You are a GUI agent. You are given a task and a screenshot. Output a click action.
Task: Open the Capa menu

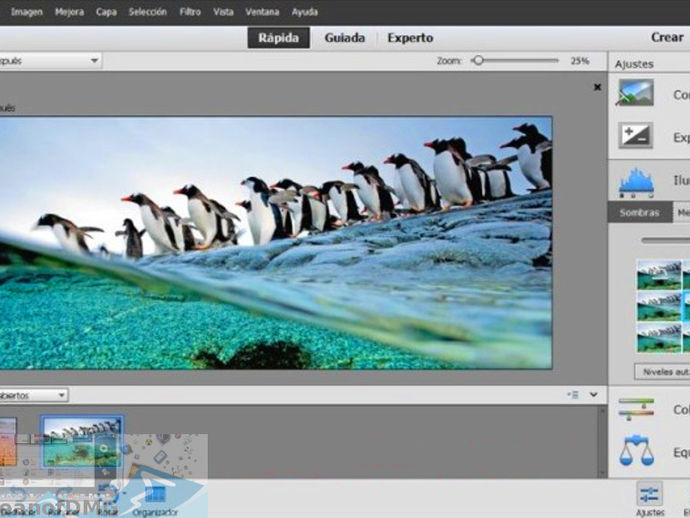(x=106, y=12)
